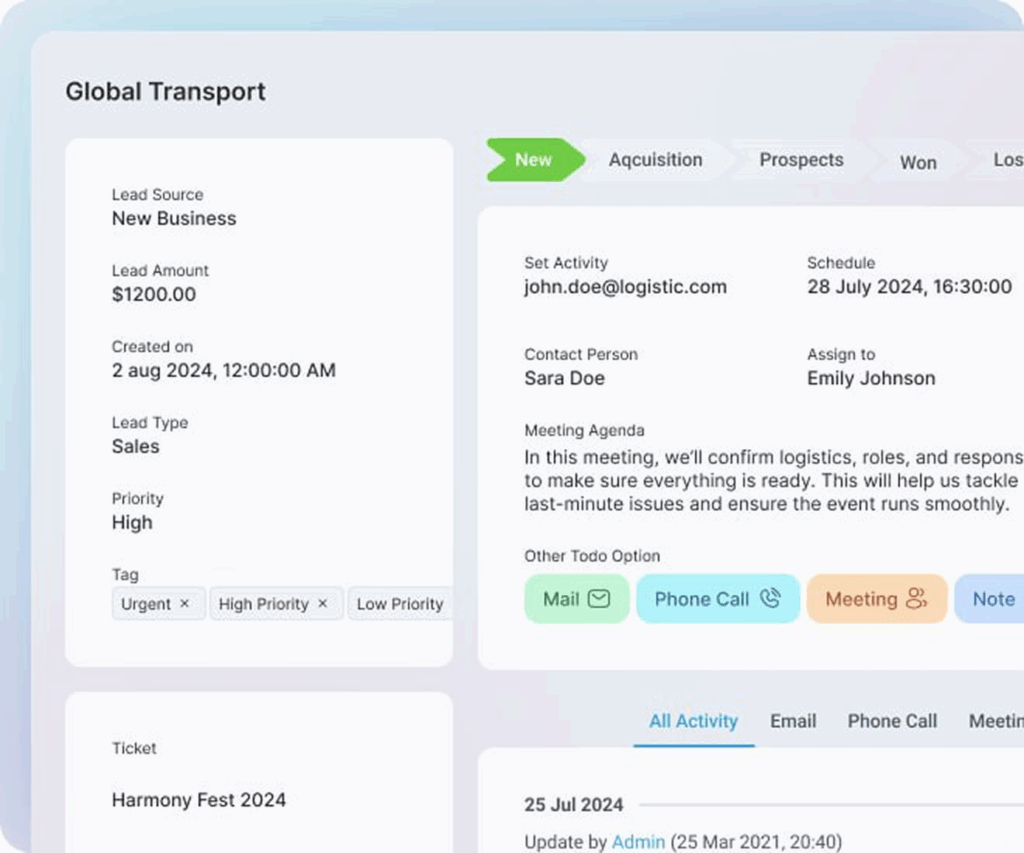Open the Email activity tab
This screenshot has height=853, width=1024.
(x=793, y=721)
